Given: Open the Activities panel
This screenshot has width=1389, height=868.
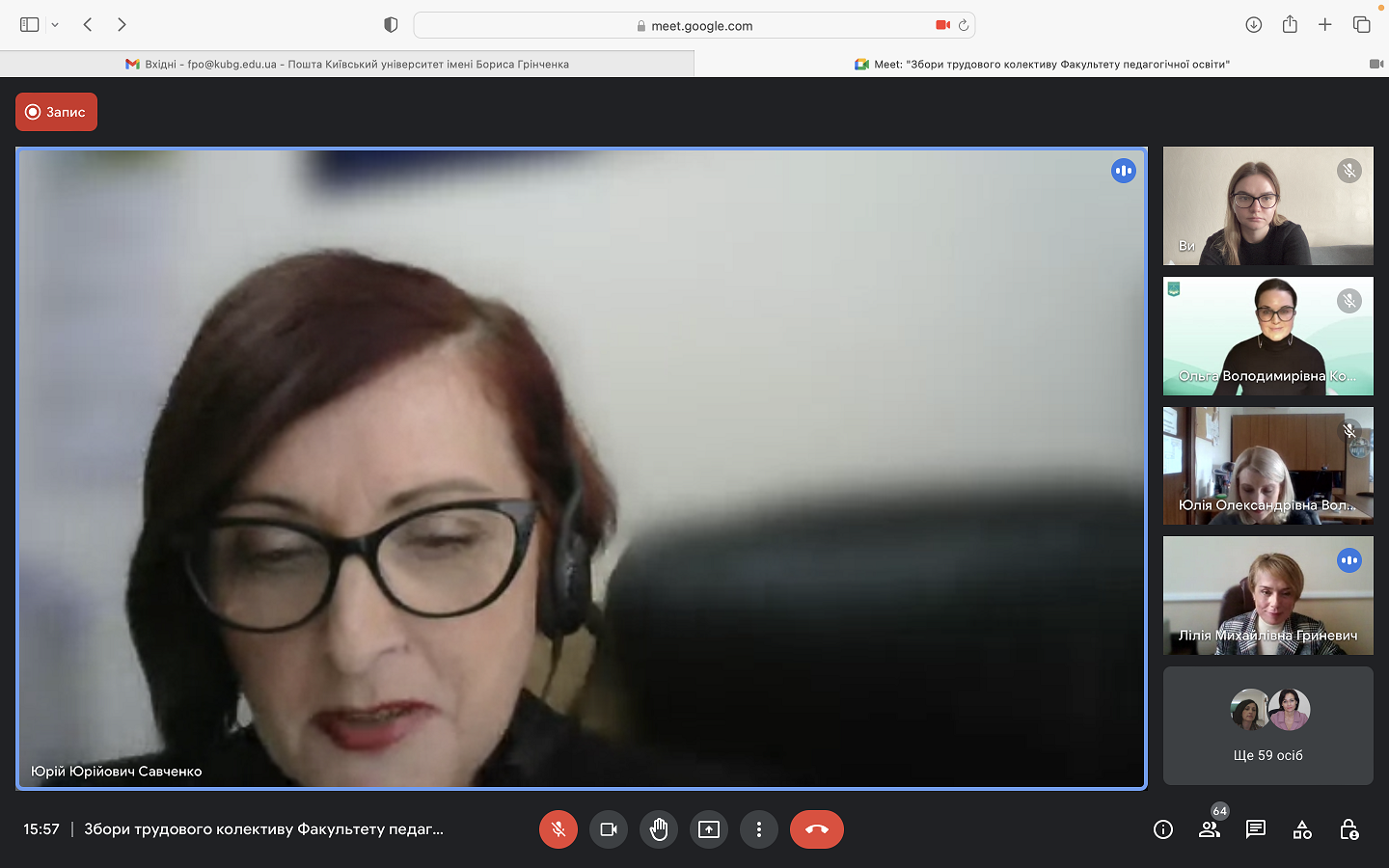Looking at the screenshot, I should 1302,829.
